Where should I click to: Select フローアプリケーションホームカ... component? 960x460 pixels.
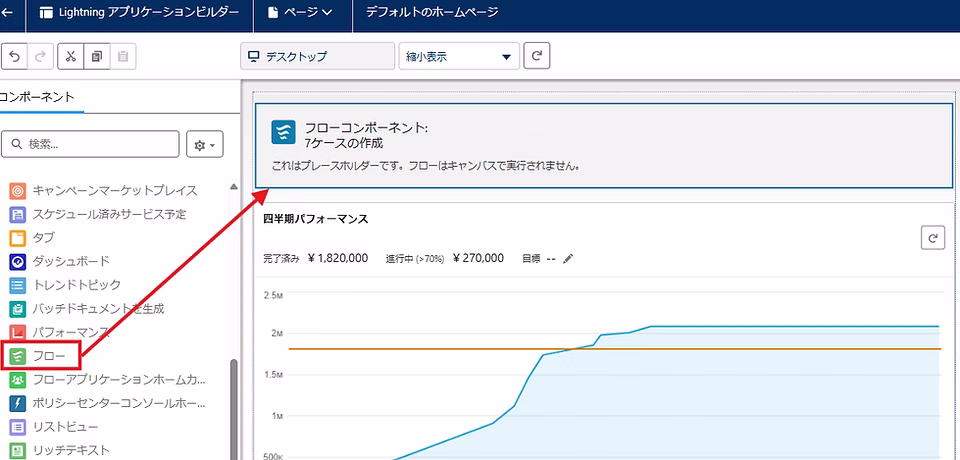[x=108, y=380]
